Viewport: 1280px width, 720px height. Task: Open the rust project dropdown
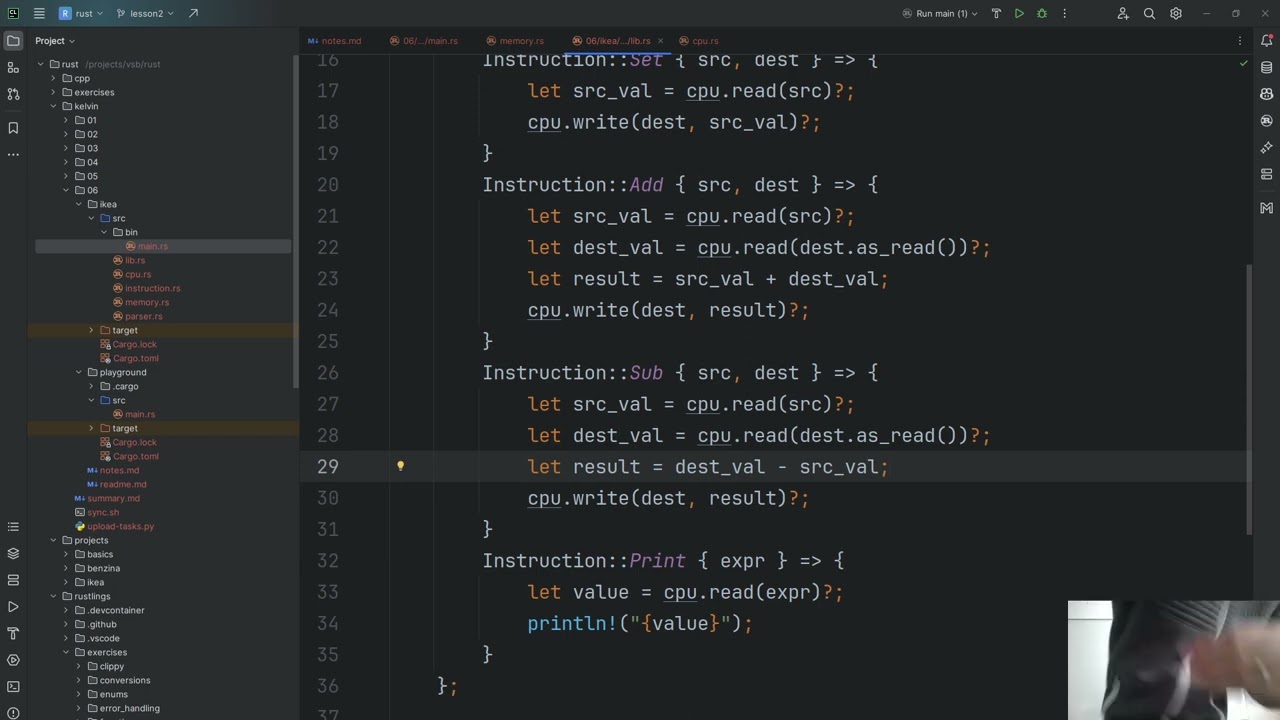(81, 13)
